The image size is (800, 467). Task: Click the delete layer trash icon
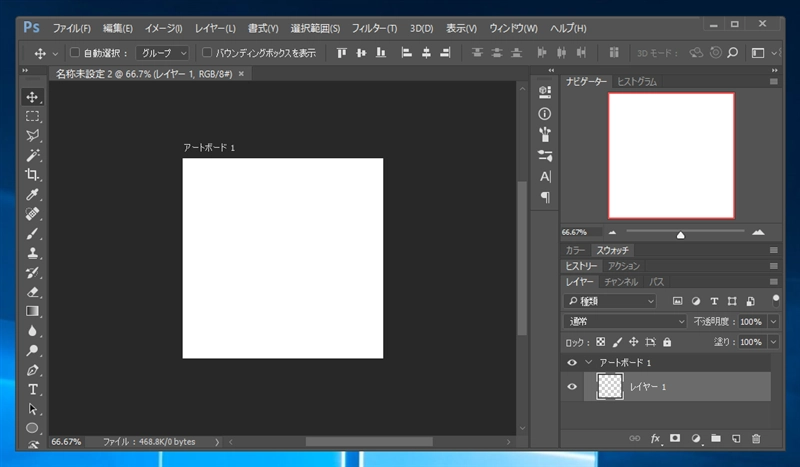point(756,439)
